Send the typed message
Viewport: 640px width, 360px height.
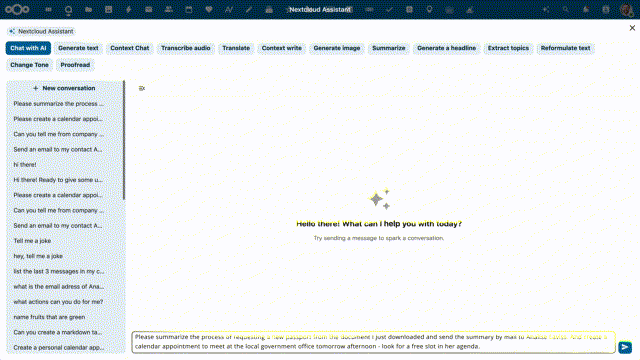coord(625,347)
